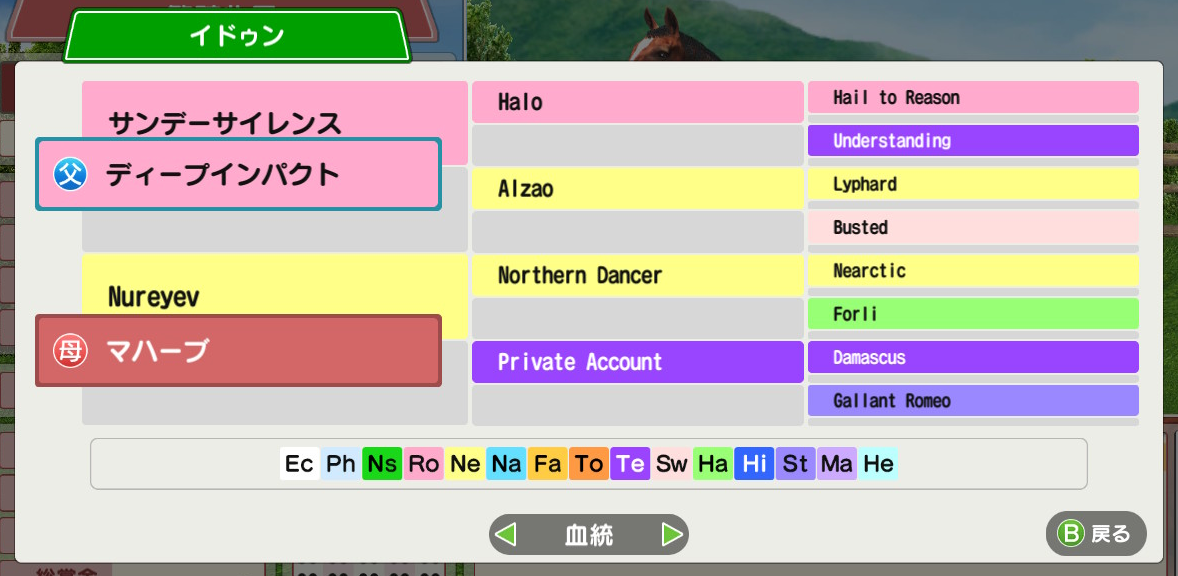1178x576 pixels.
Task: Open the イドゥン name tab
Action: 237,35
